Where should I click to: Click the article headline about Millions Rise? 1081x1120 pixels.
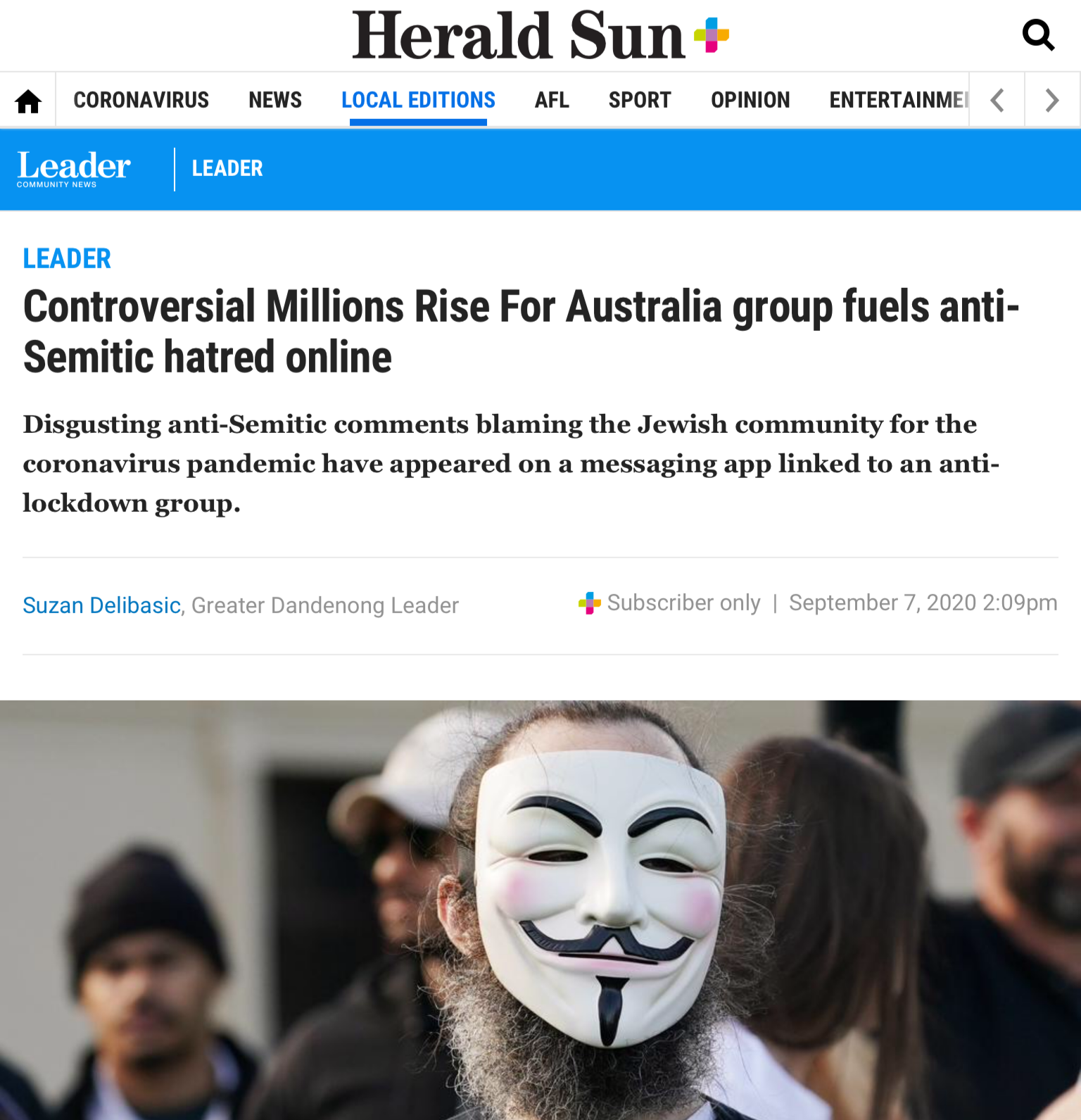521,332
